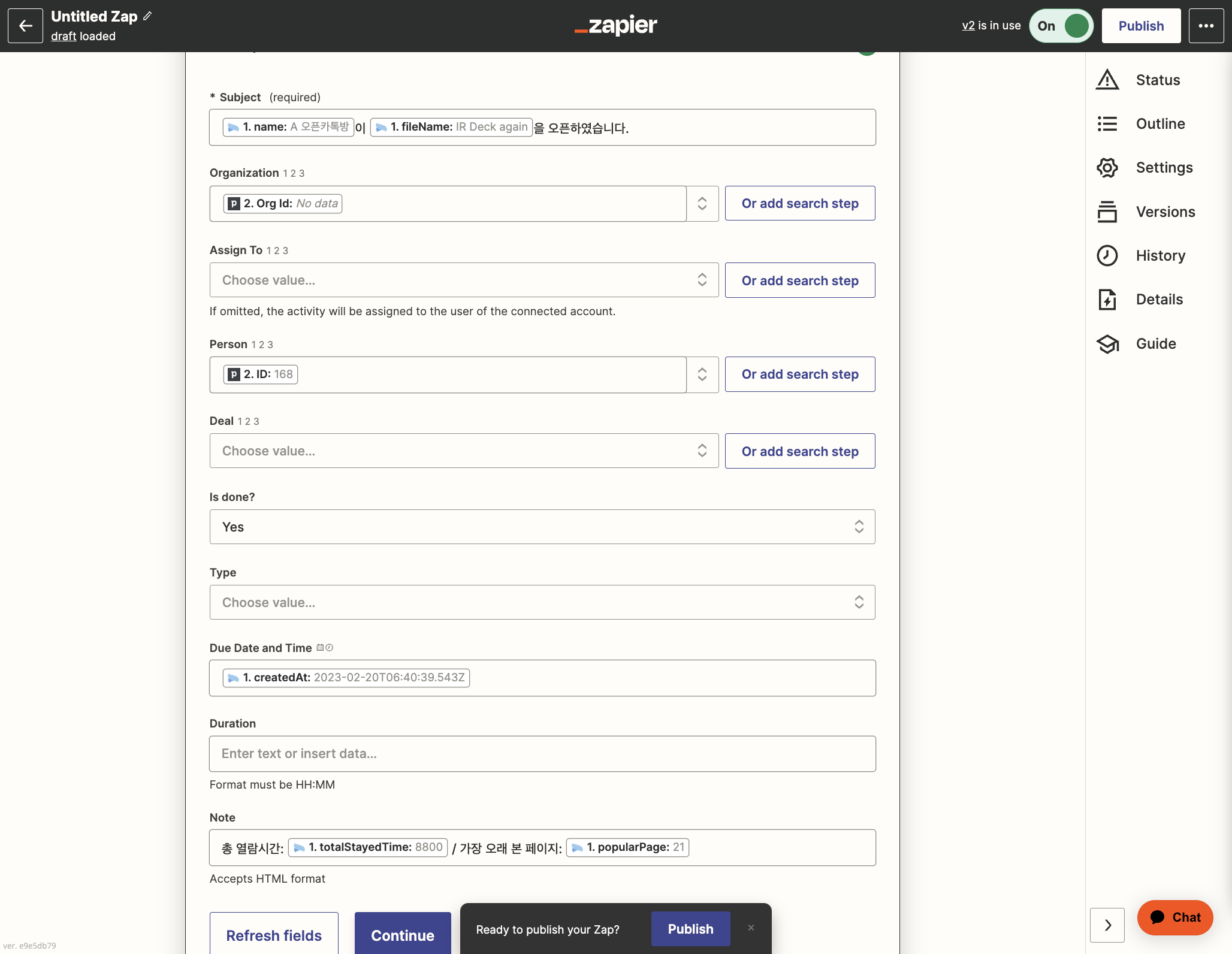The height and width of the screenshot is (954, 1232).
Task: Expand the Organization dropdown arrows
Action: click(x=702, y=204)
